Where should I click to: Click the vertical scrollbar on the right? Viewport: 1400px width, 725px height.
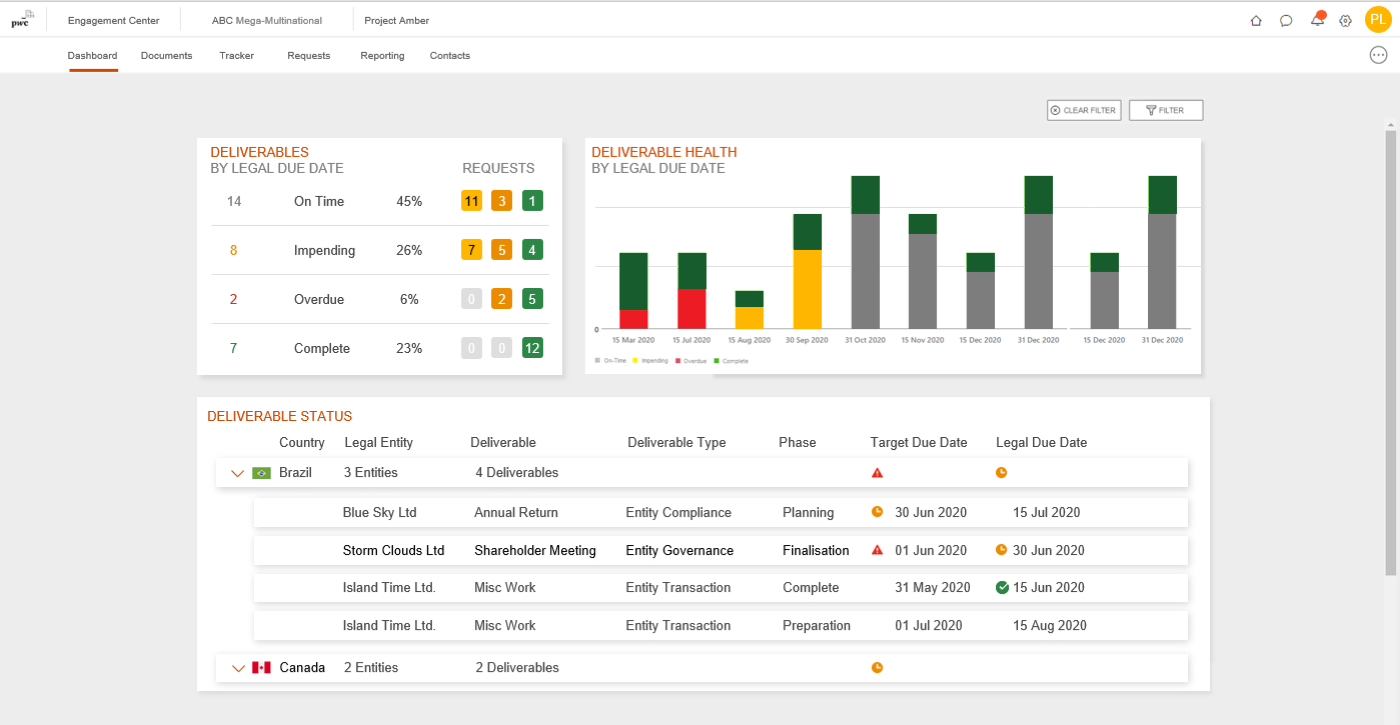coord(1390,350)
